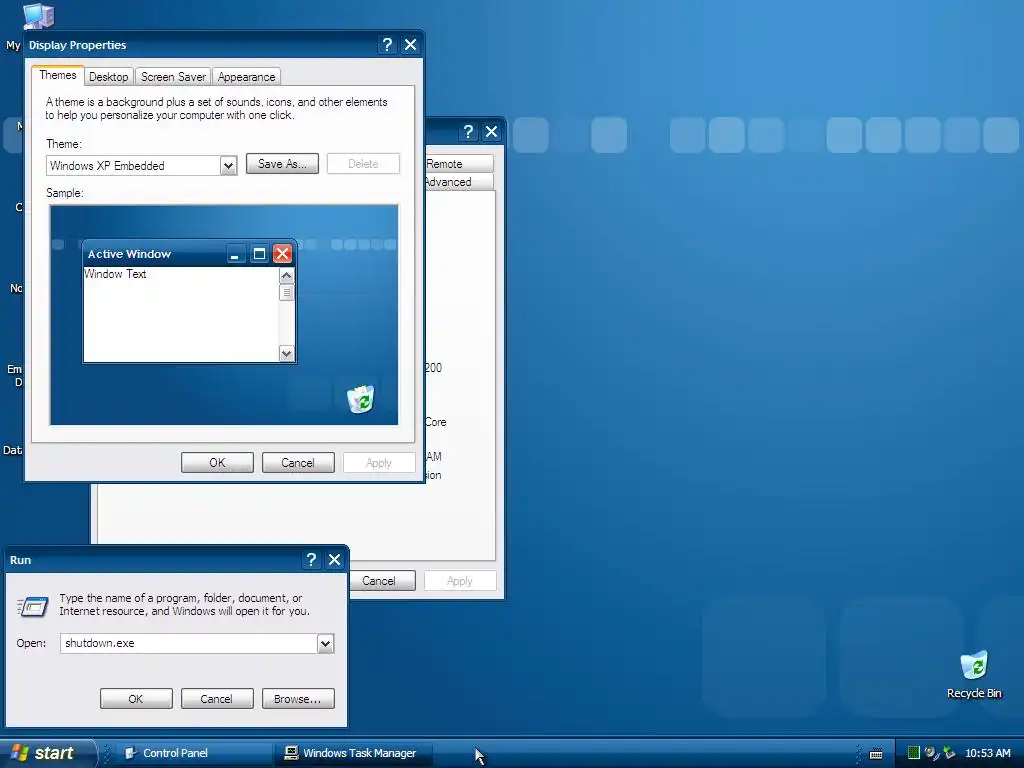The image size is (1024, 768).
Task: Click the My Computer desktop icon
Action: (x=38, y=16)
